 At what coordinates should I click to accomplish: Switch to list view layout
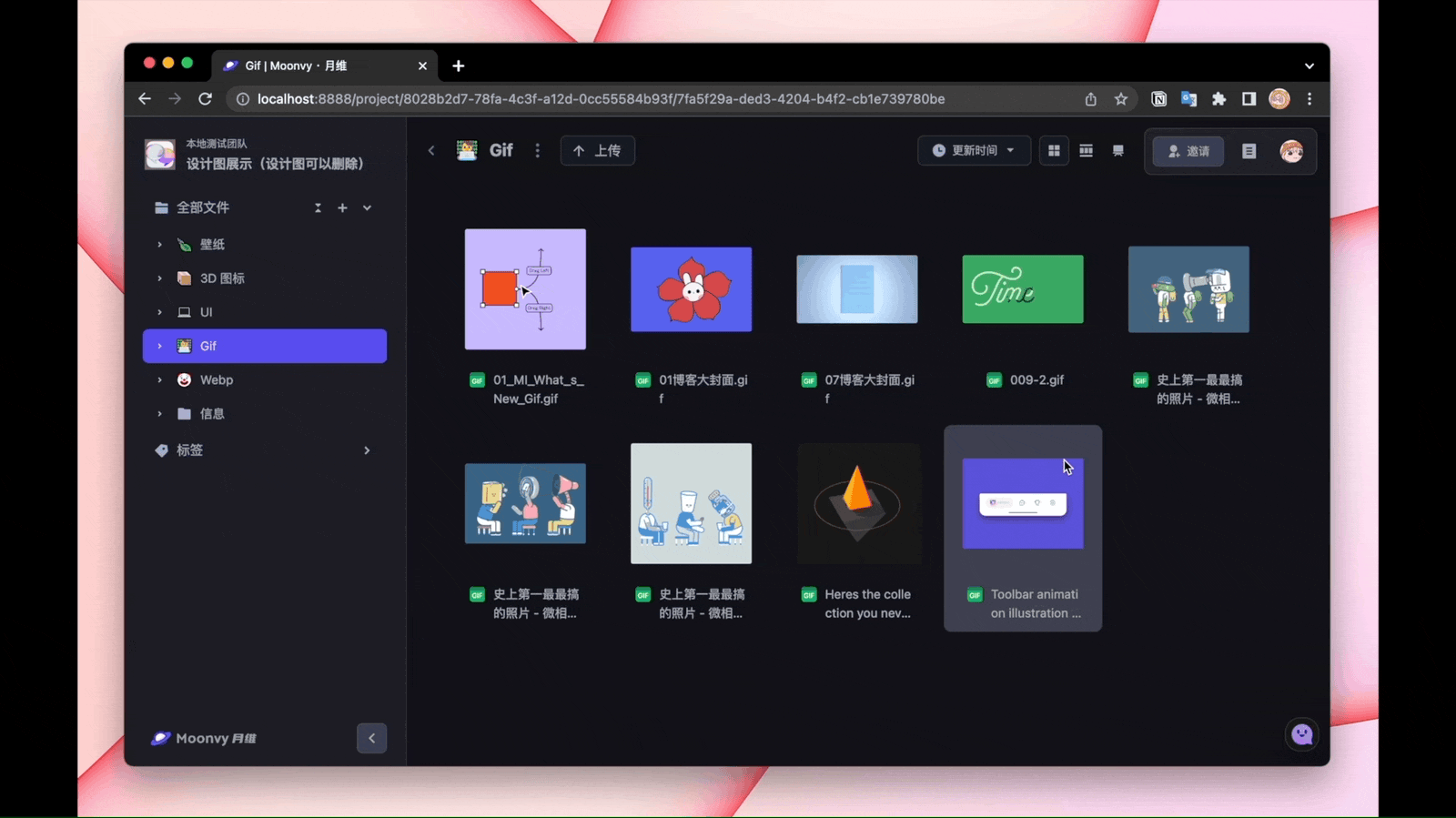(x=1086, y=151)
